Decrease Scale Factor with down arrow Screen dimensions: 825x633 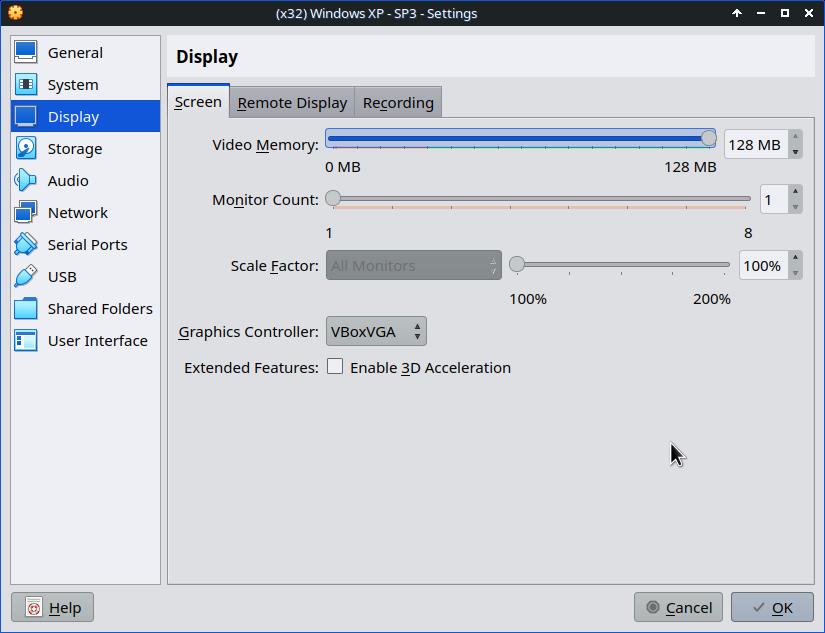pyautogui.click(x=795, y=273)
